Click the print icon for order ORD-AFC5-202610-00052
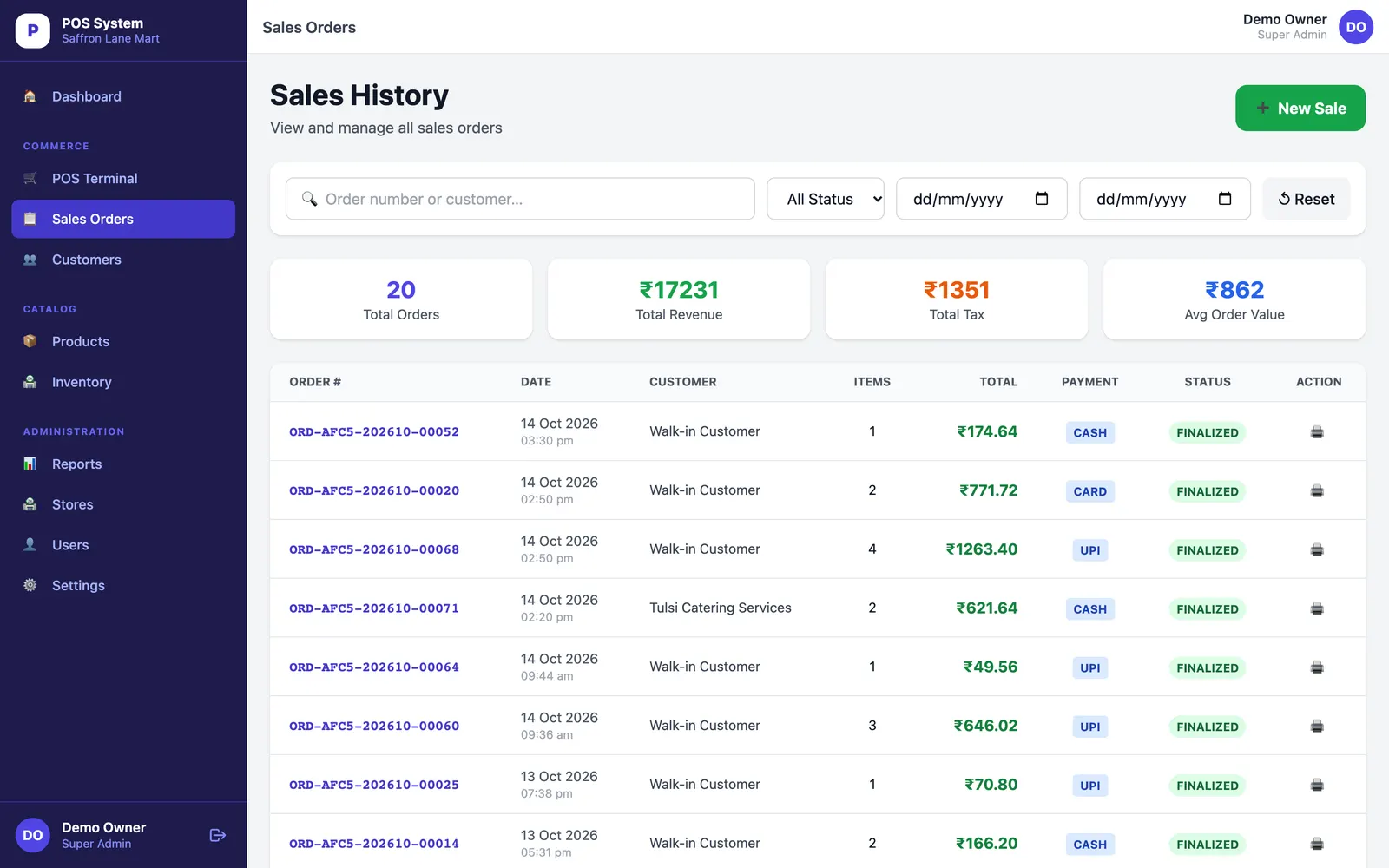 tap(1317, 432)
